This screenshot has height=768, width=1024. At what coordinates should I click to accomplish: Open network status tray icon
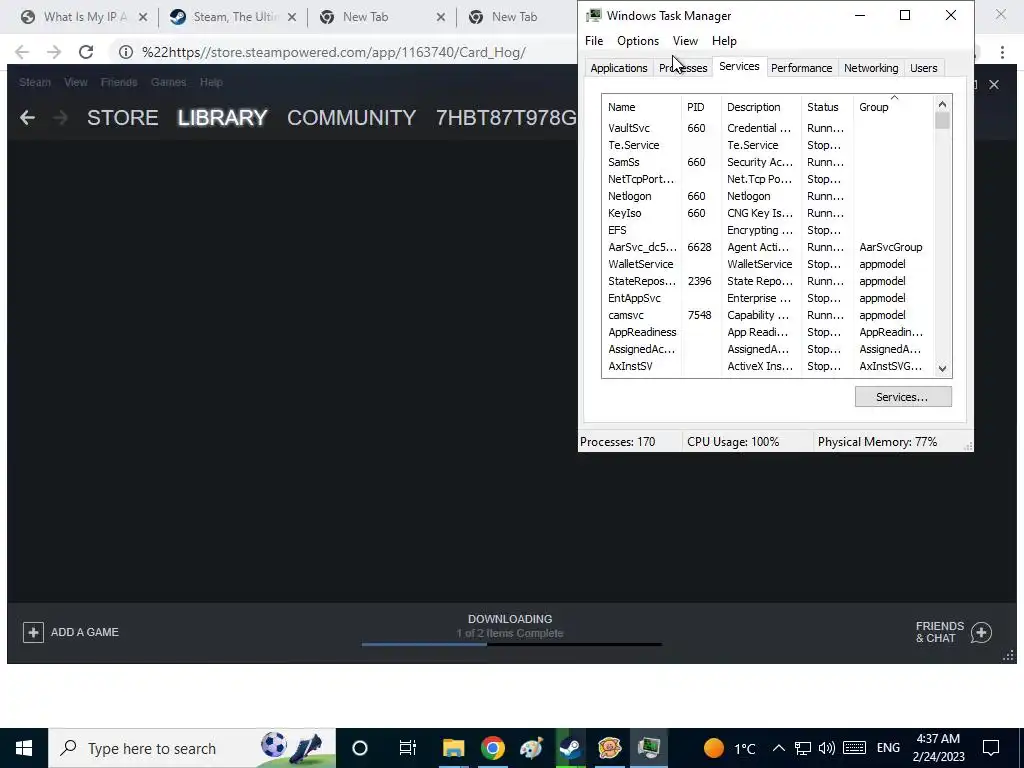pos(803,748)
